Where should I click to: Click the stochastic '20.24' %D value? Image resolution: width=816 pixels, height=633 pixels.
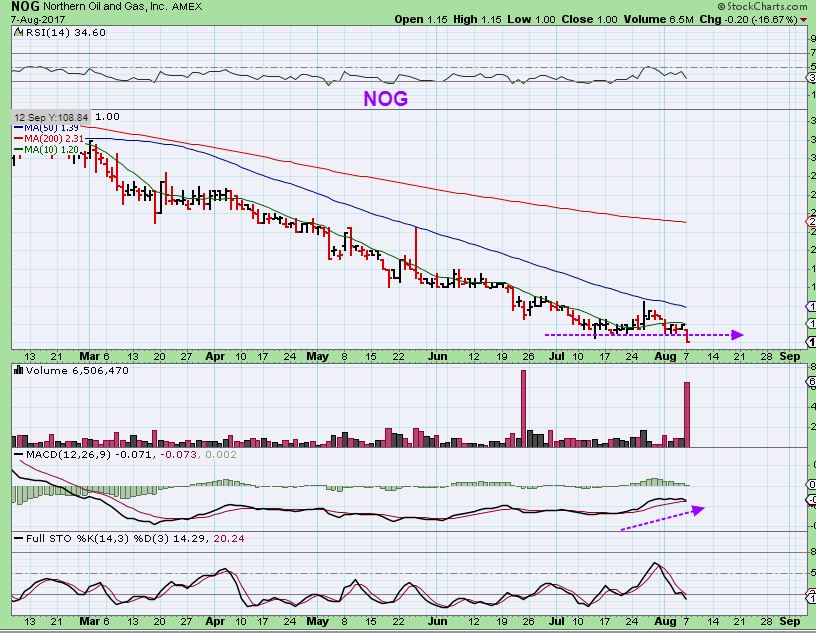[x=228, y=538]
